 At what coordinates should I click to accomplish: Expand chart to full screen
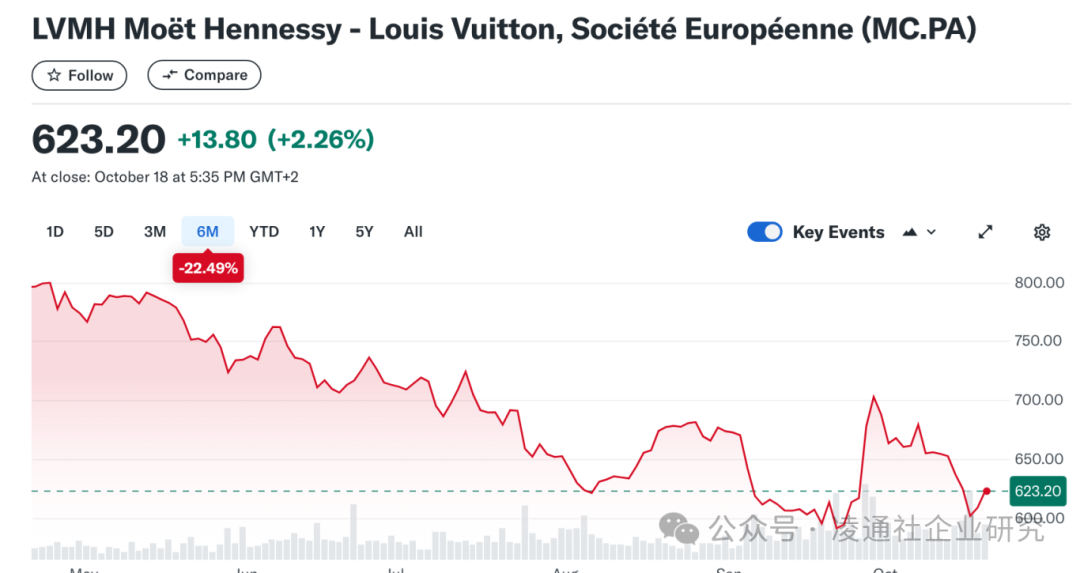pyautogui.click(x=985, y=232)
